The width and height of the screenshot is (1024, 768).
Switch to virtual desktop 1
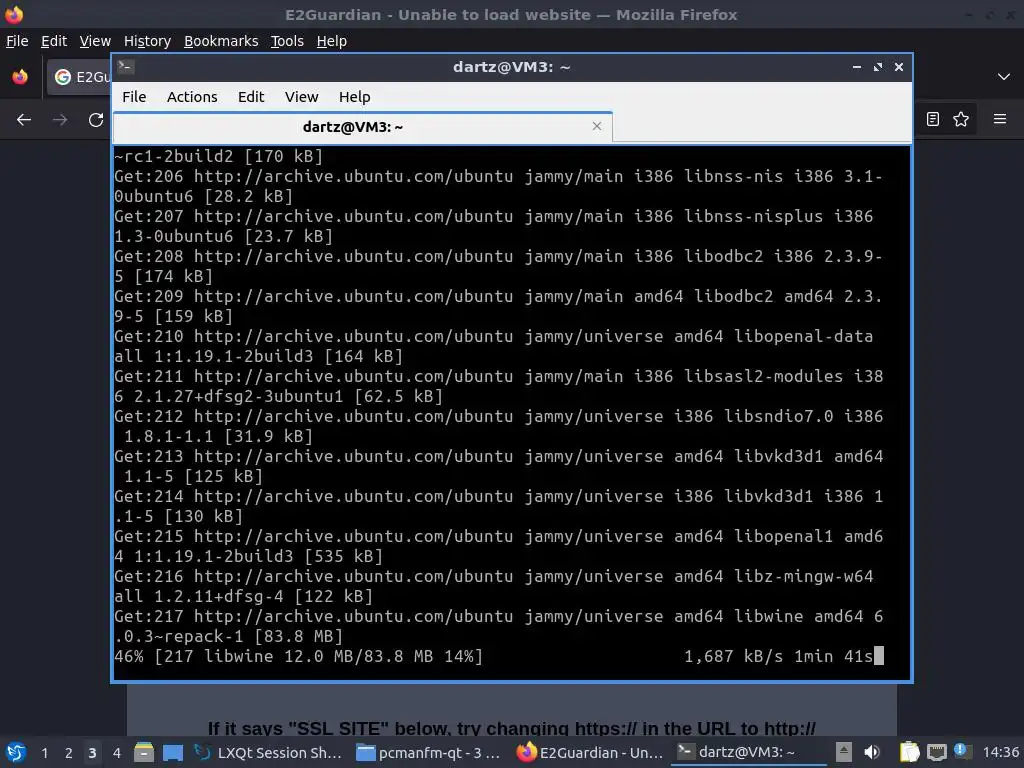(x=44, y=753)
